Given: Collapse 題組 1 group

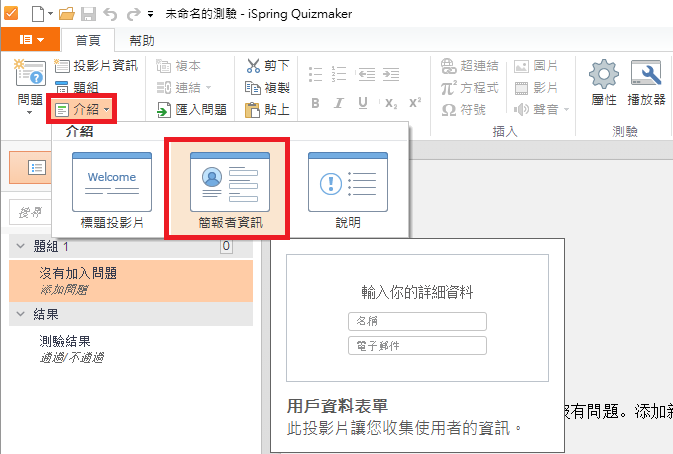Looking at the screenshot, I should click(x=20, y=246).
